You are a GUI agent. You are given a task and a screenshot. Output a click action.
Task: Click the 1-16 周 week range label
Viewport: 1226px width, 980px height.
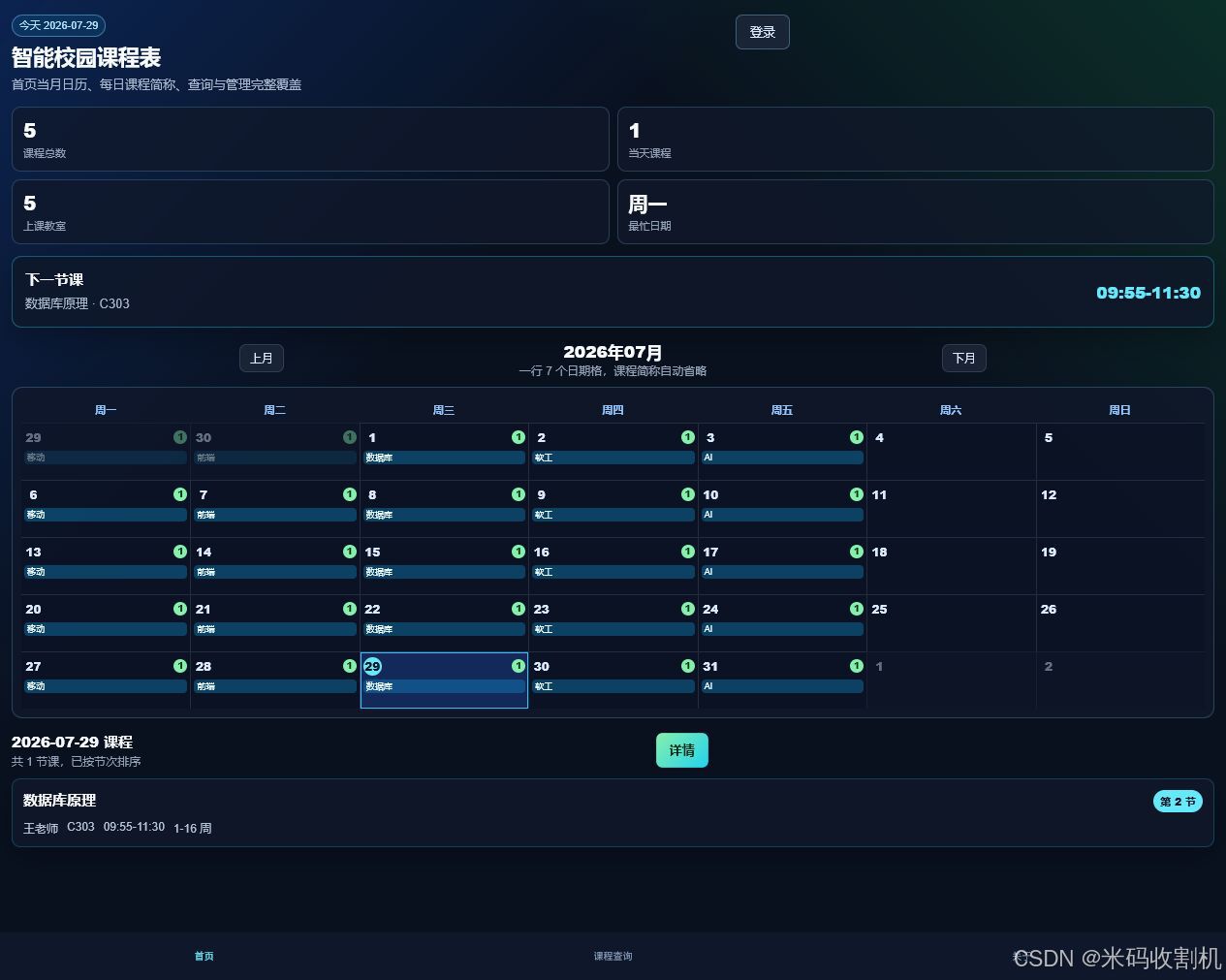(x=192, y=829)
